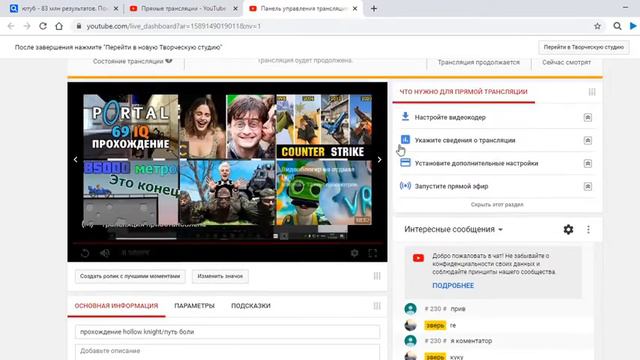Click the chat message 'я коментатор'
This screenshot has width=640, height=360.
471,341
